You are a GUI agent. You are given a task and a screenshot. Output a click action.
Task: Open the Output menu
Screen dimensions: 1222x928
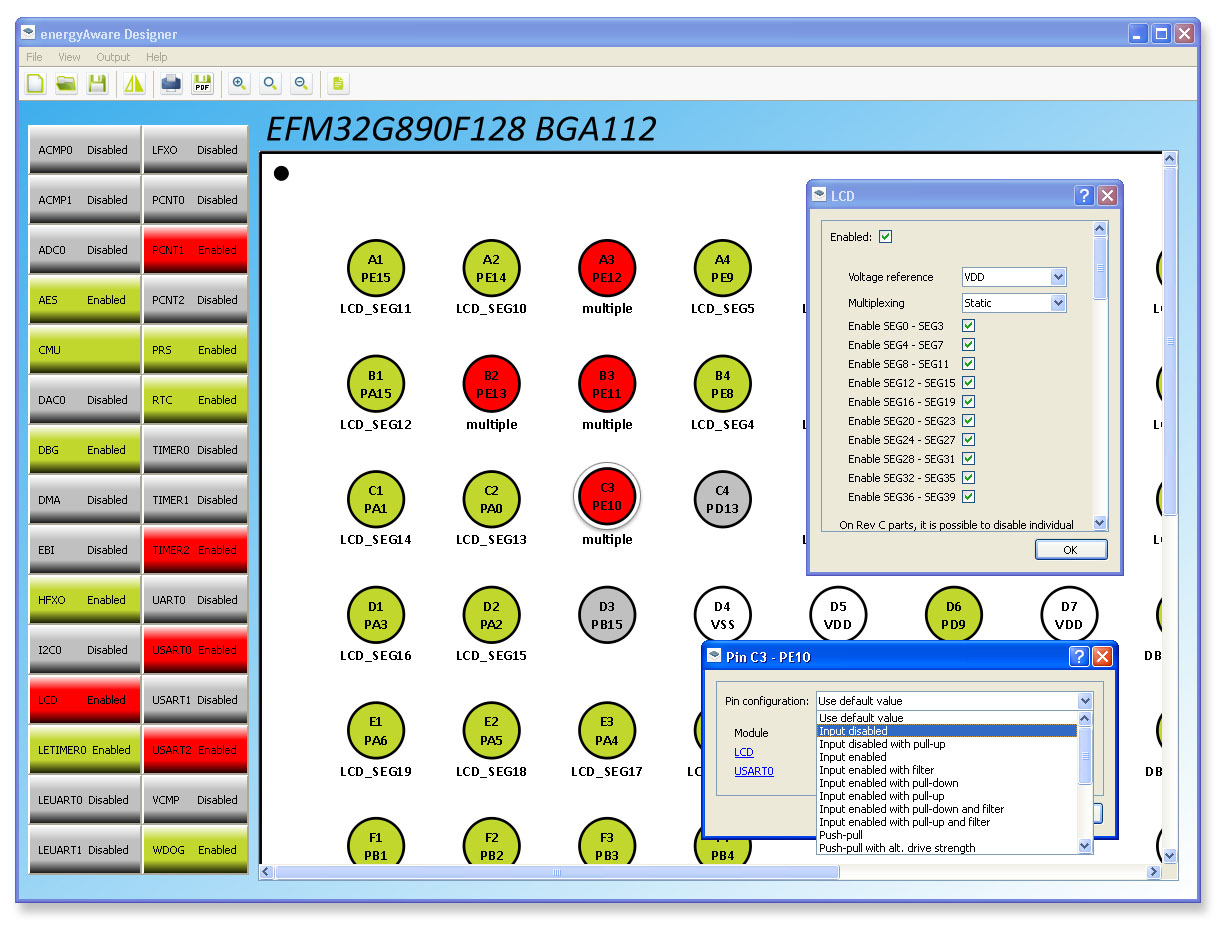tap(113, 57)
